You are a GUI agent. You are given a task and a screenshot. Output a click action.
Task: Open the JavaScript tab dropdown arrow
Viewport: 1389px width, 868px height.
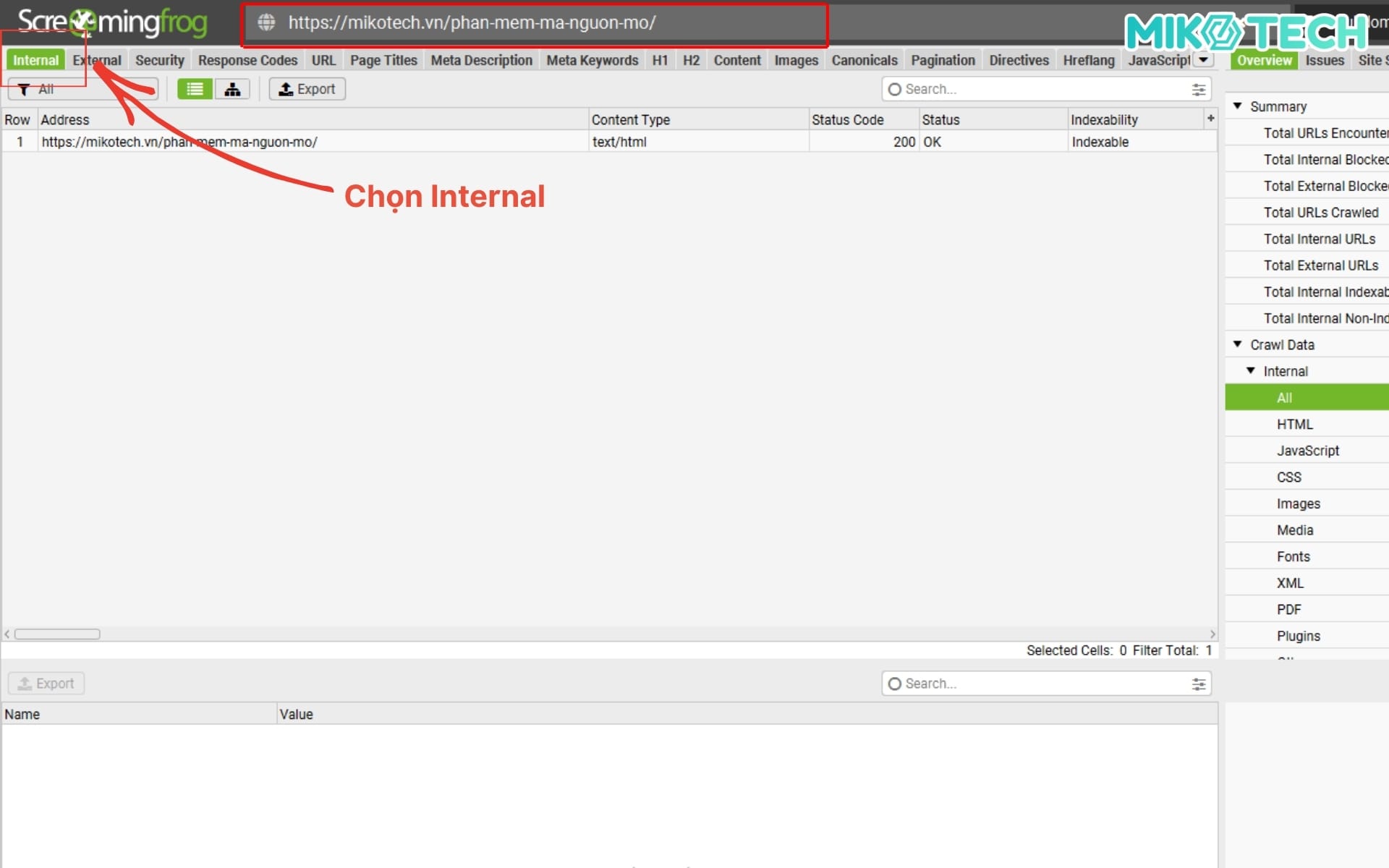click(1204, 60)
